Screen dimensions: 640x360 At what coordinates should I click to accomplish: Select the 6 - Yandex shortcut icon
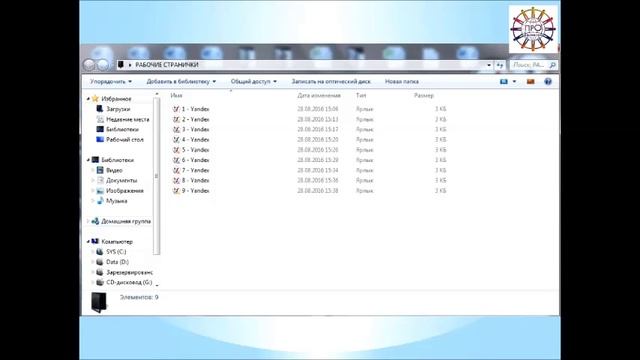[176, 160]
